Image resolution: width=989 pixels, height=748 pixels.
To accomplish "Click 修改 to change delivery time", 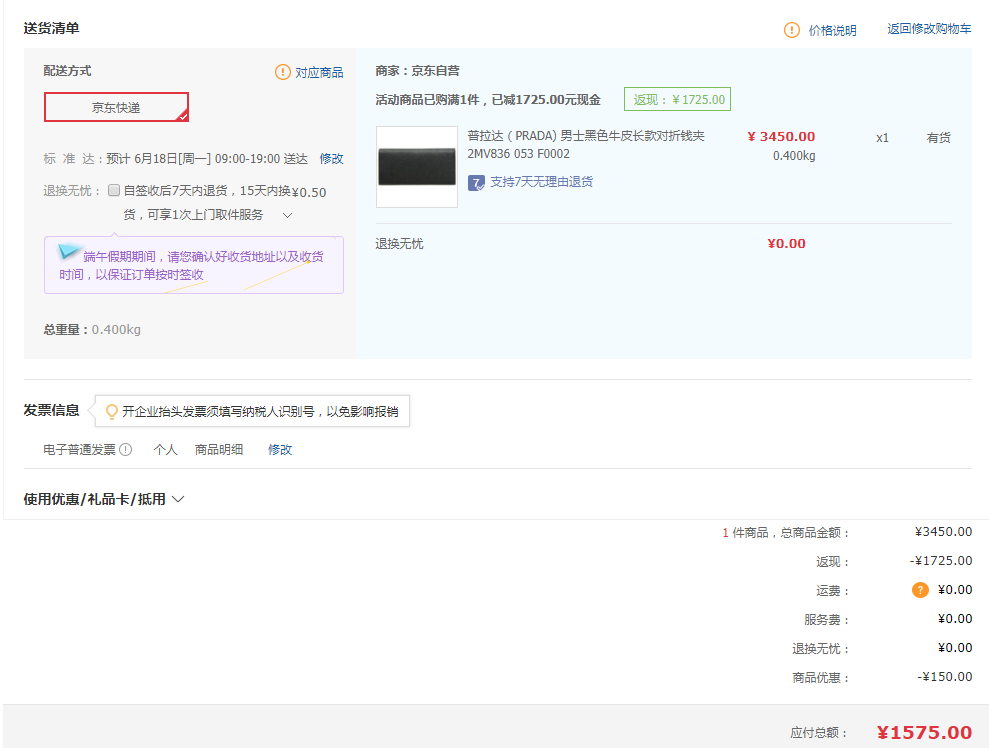I will tap(331, 158).
